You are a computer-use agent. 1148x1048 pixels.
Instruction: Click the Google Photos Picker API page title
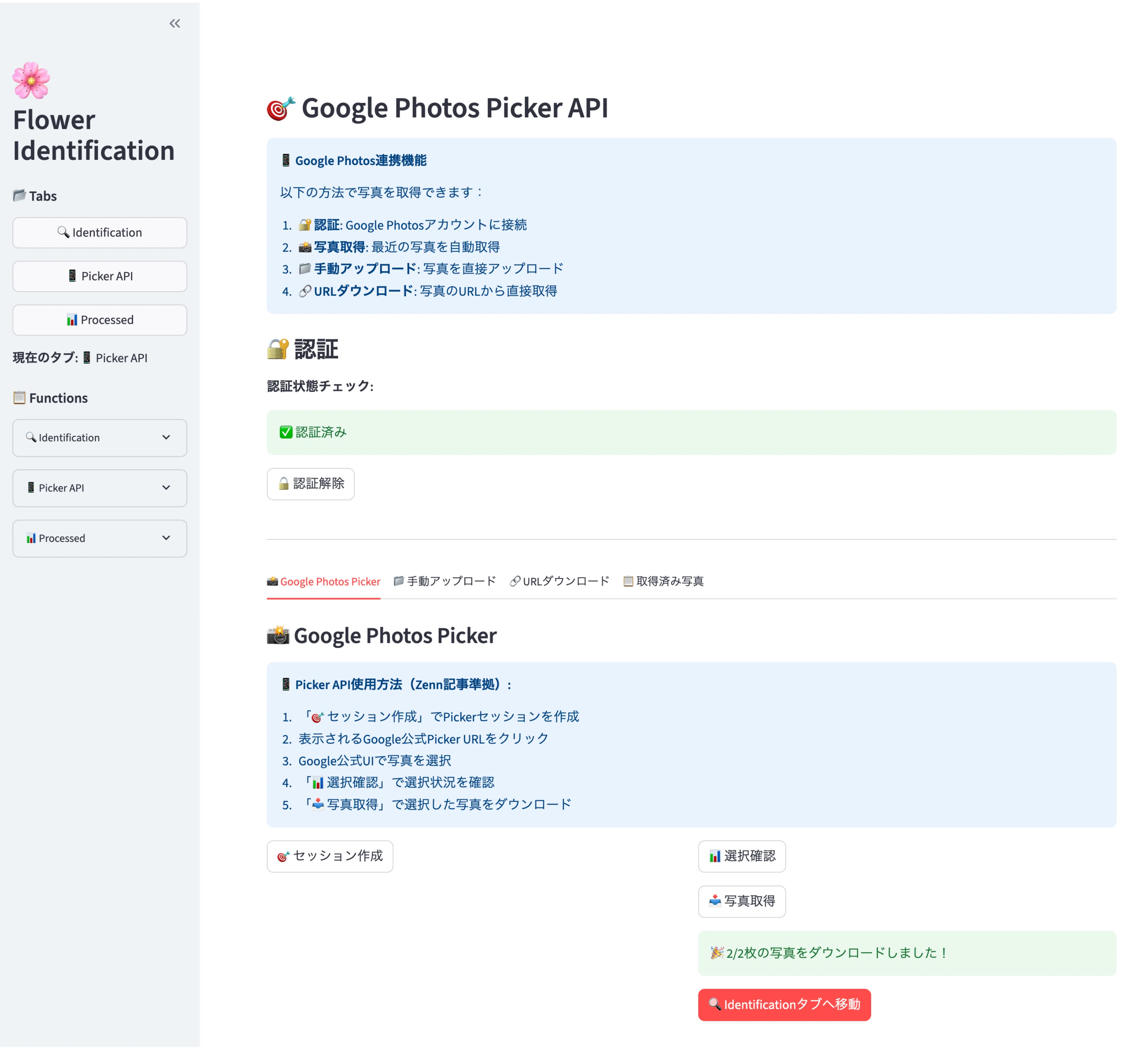[437, 108]
